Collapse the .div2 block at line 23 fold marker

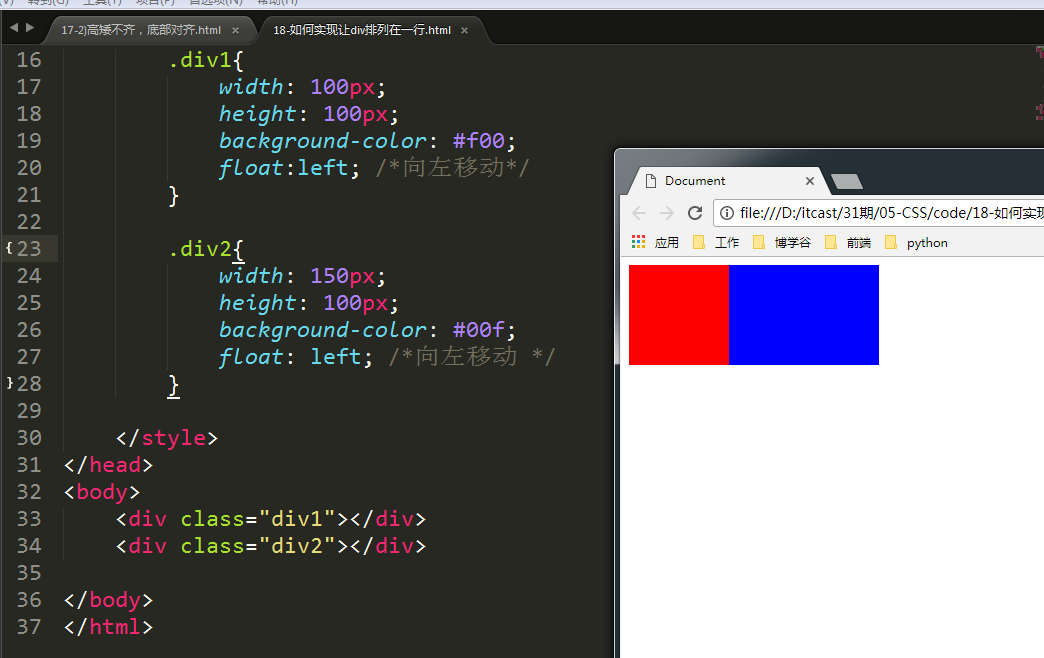pos(9,248)
